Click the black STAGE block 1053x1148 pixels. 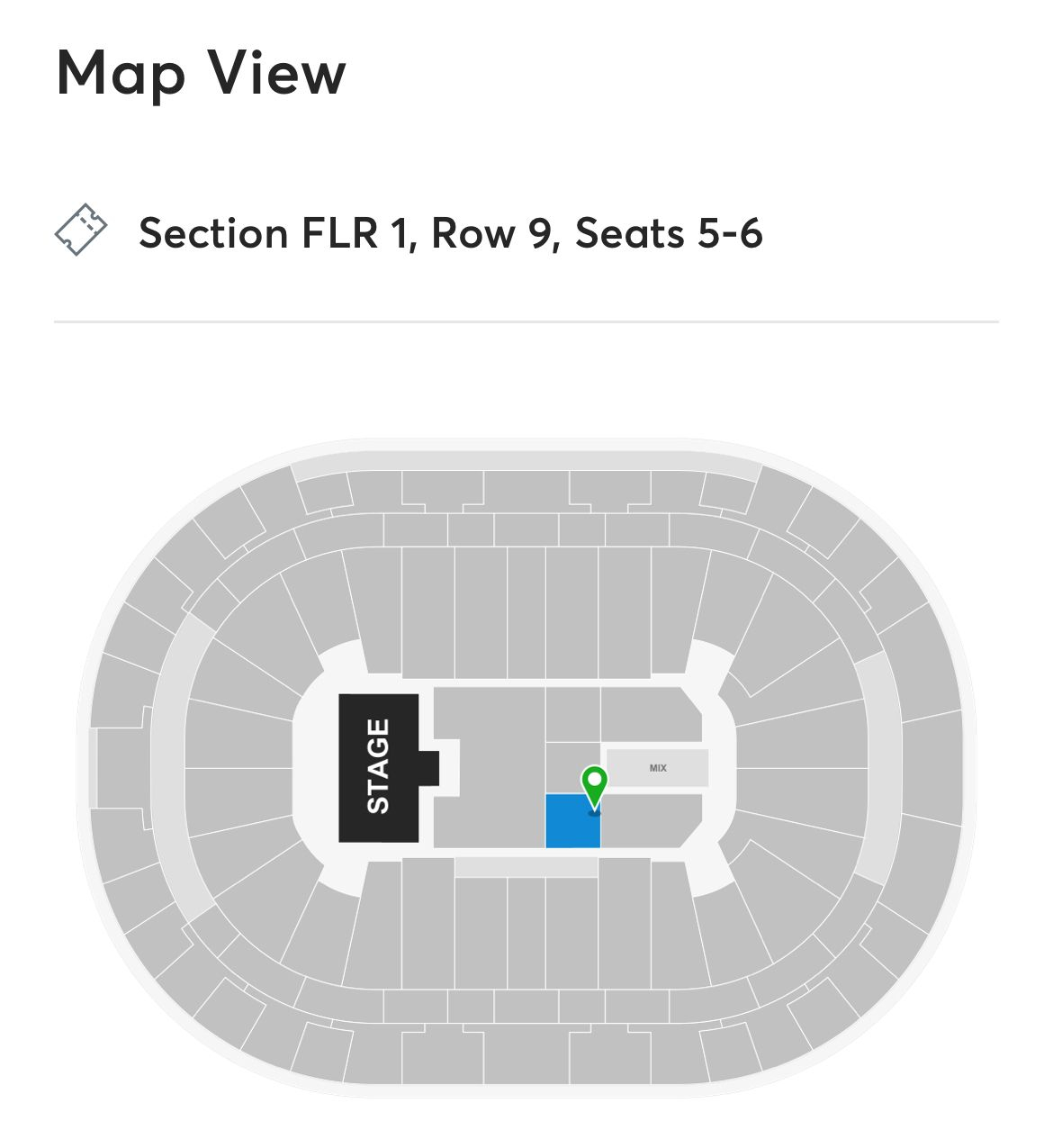(x=378, y=768)
